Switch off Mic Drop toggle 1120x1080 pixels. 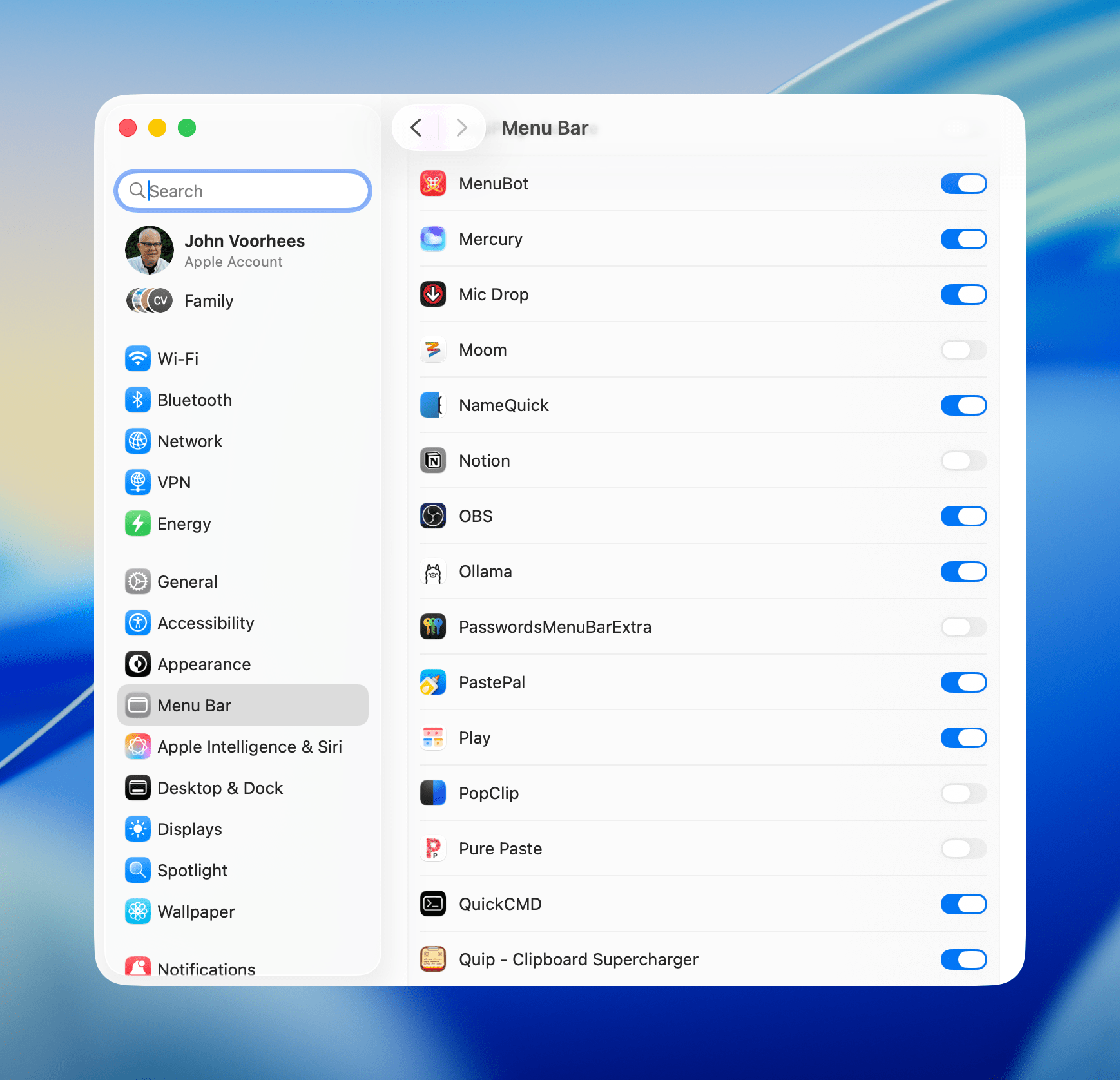click(964, 294)
